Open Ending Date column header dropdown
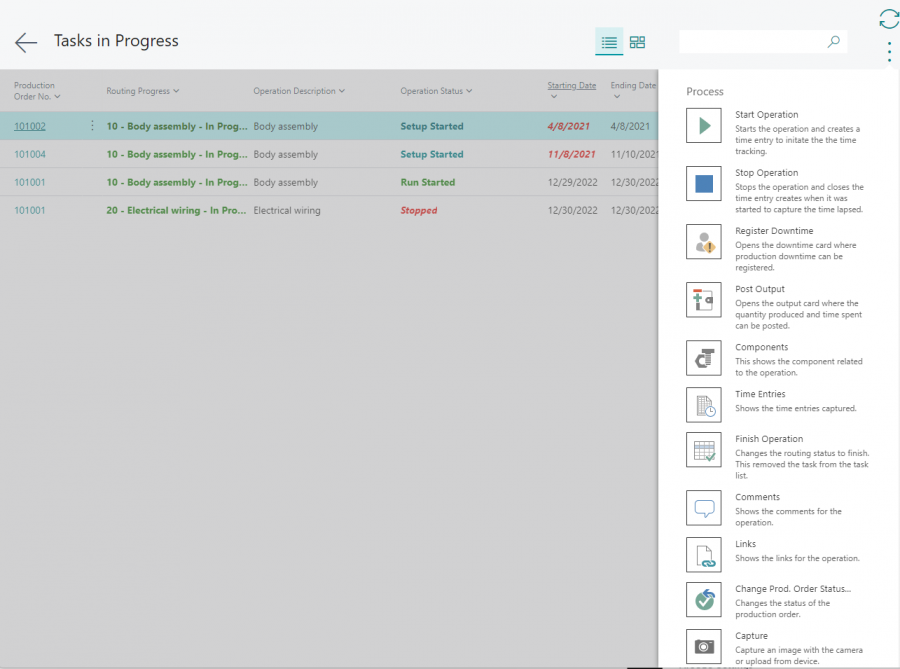Screen dimensions: 900x669 616,96
